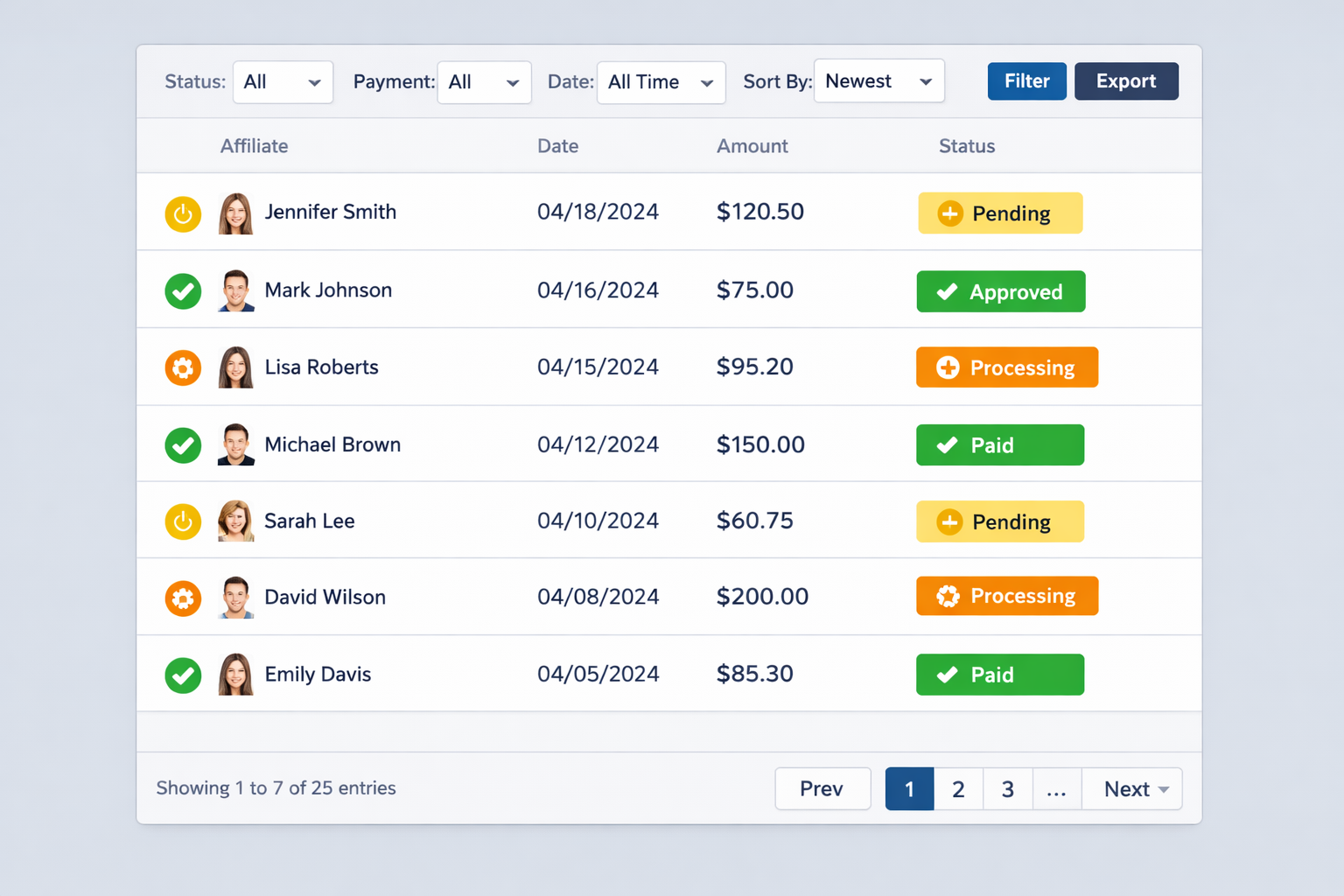This screenshot has width=1344, height=896.
Task: Toggle David Wilson's Processing status badge
Action: coord(1006,596)
